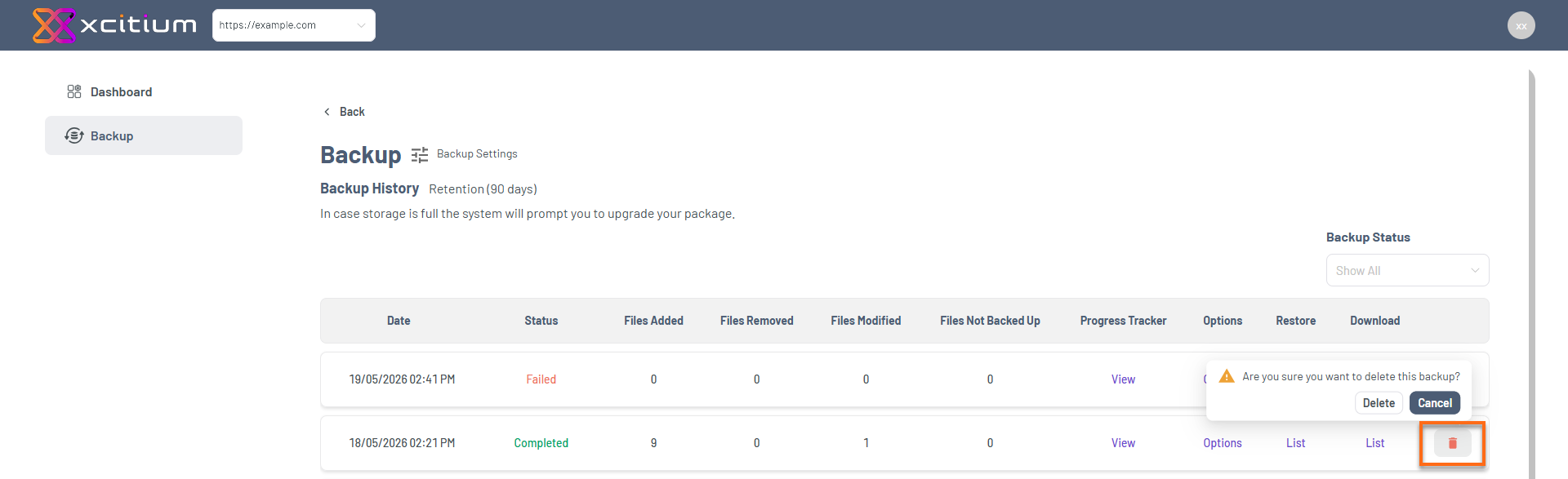This screenshot has height=479, width=1568.
Task: Click Cancel in the delete confirmation
Action: pos(1434,403)
